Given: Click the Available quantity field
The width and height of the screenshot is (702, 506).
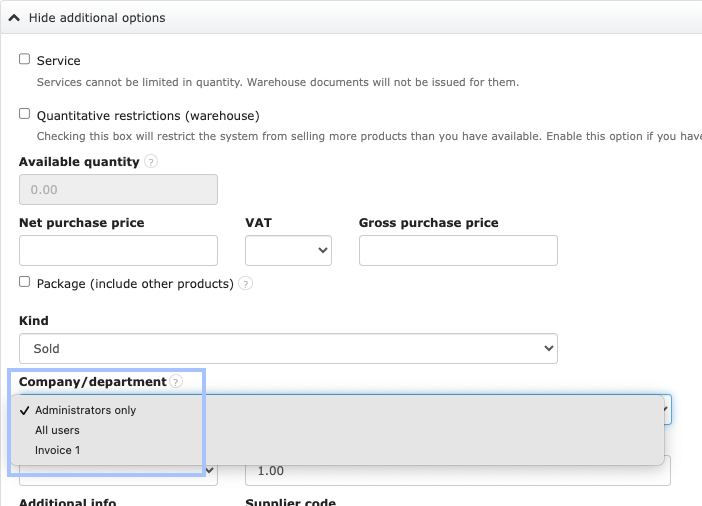Looking at the screenshot, I should (118, 189).
